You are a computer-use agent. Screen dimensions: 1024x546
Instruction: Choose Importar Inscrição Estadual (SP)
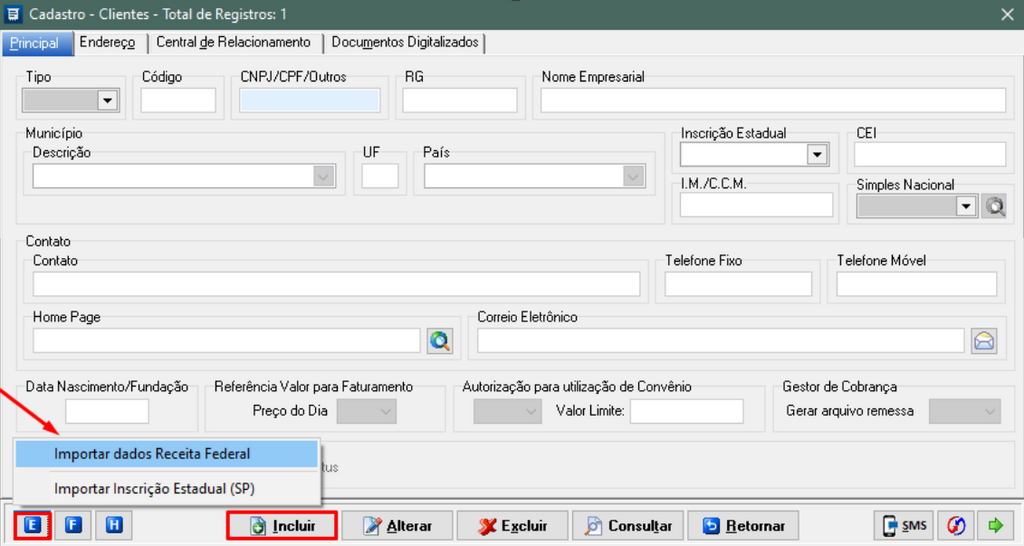pos(155,489)
